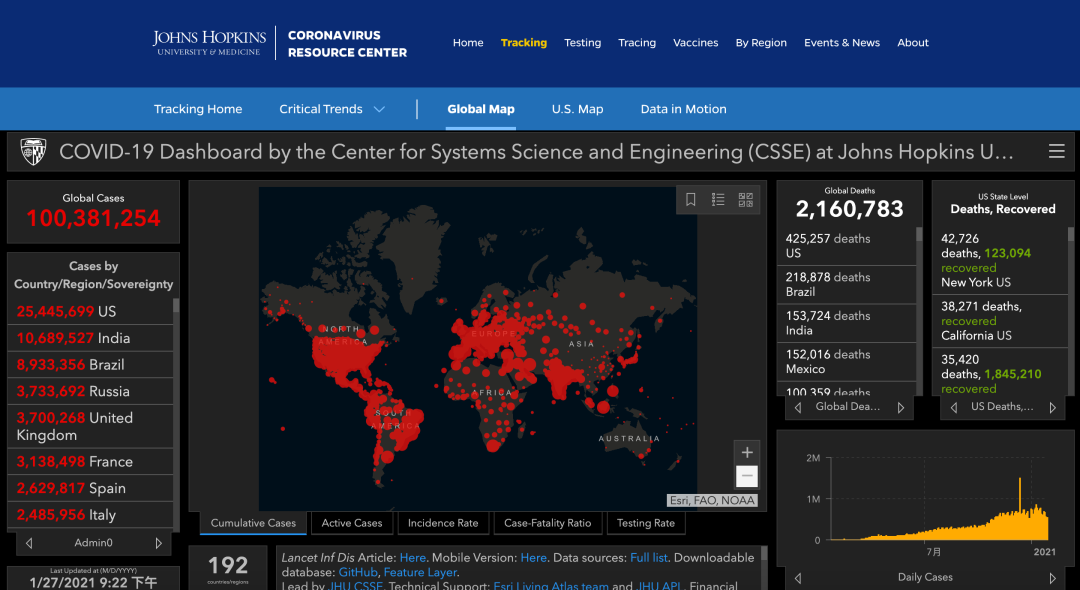1080x590 pixels.
Task: Select Spain in the country cases list
Action: click(90, 488)
